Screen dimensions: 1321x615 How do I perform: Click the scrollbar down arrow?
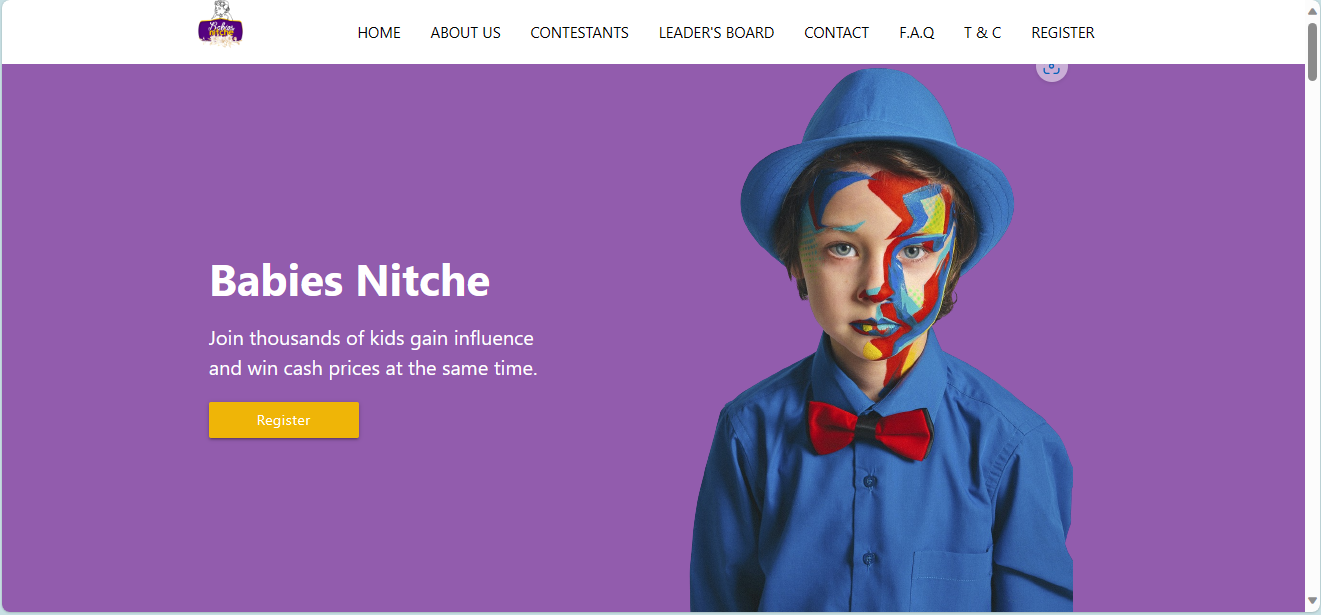pos(1312,601)
